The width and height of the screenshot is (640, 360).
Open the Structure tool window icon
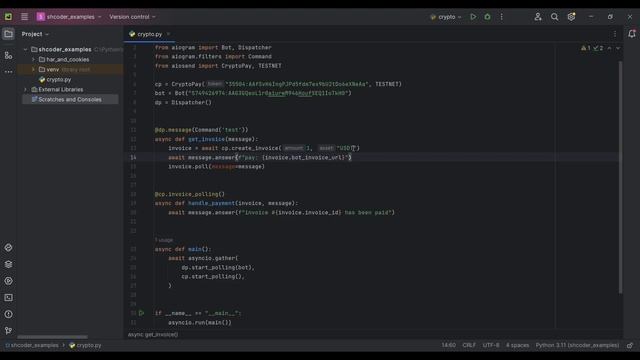(x=8, y=55)
